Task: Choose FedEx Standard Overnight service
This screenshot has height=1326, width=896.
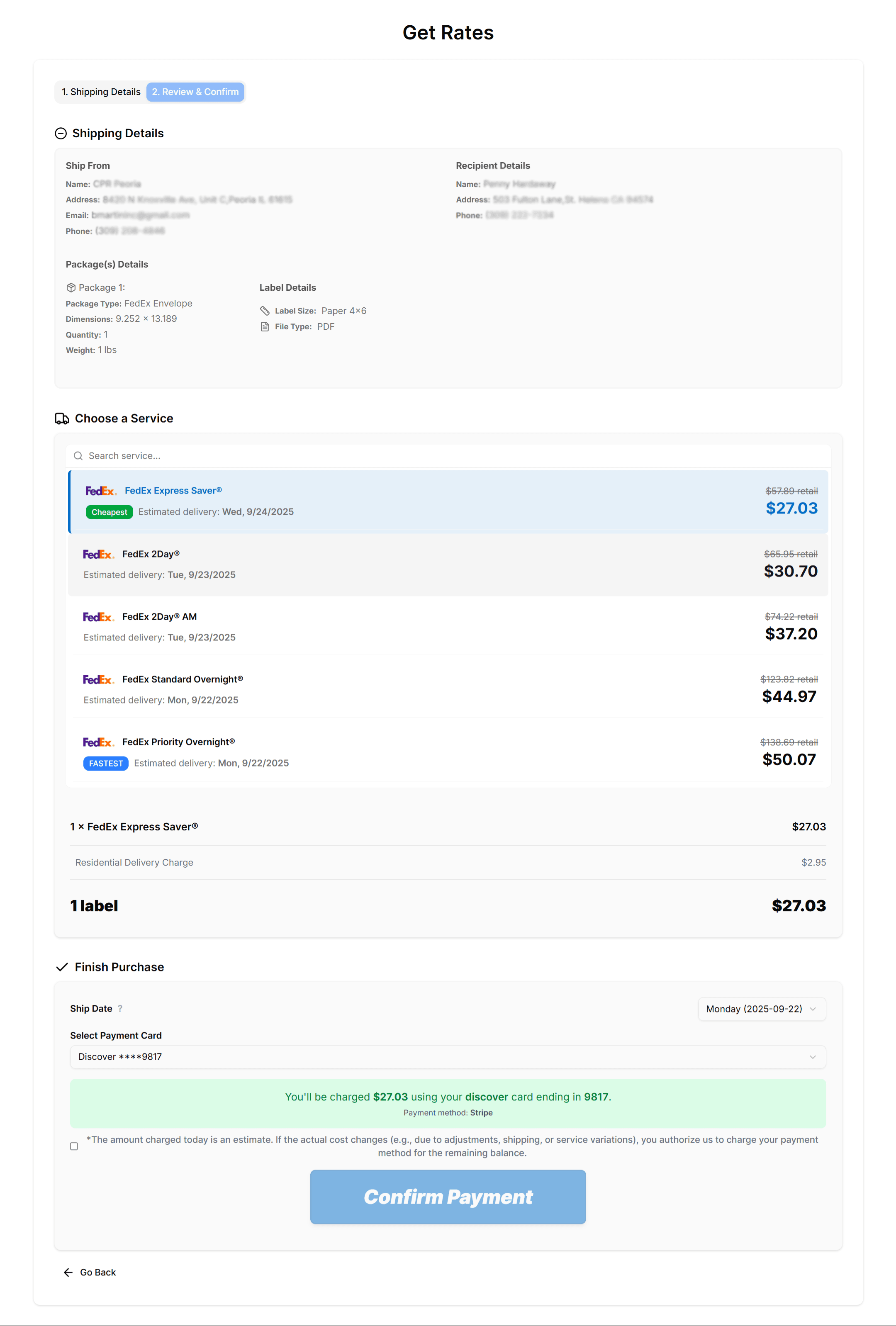Action: click(448, 689)
